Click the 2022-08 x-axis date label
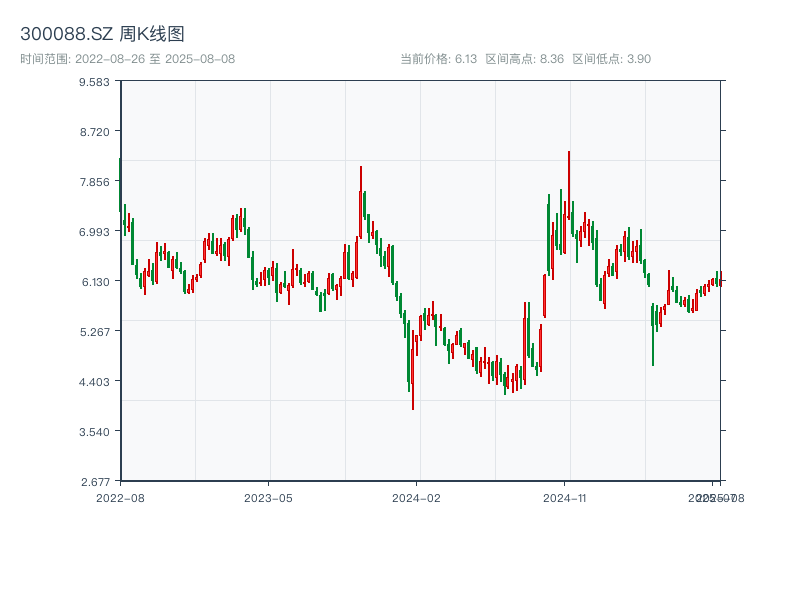 point(120,497)
